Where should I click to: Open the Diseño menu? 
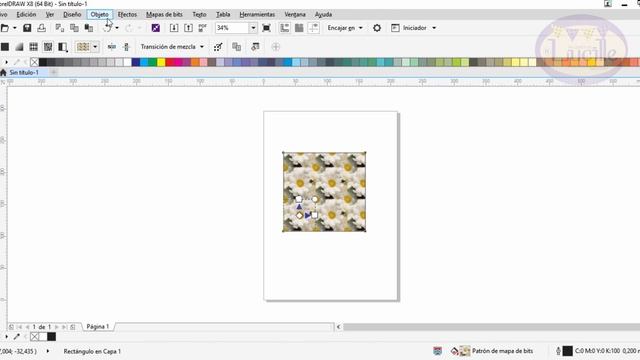pos(72,14)
